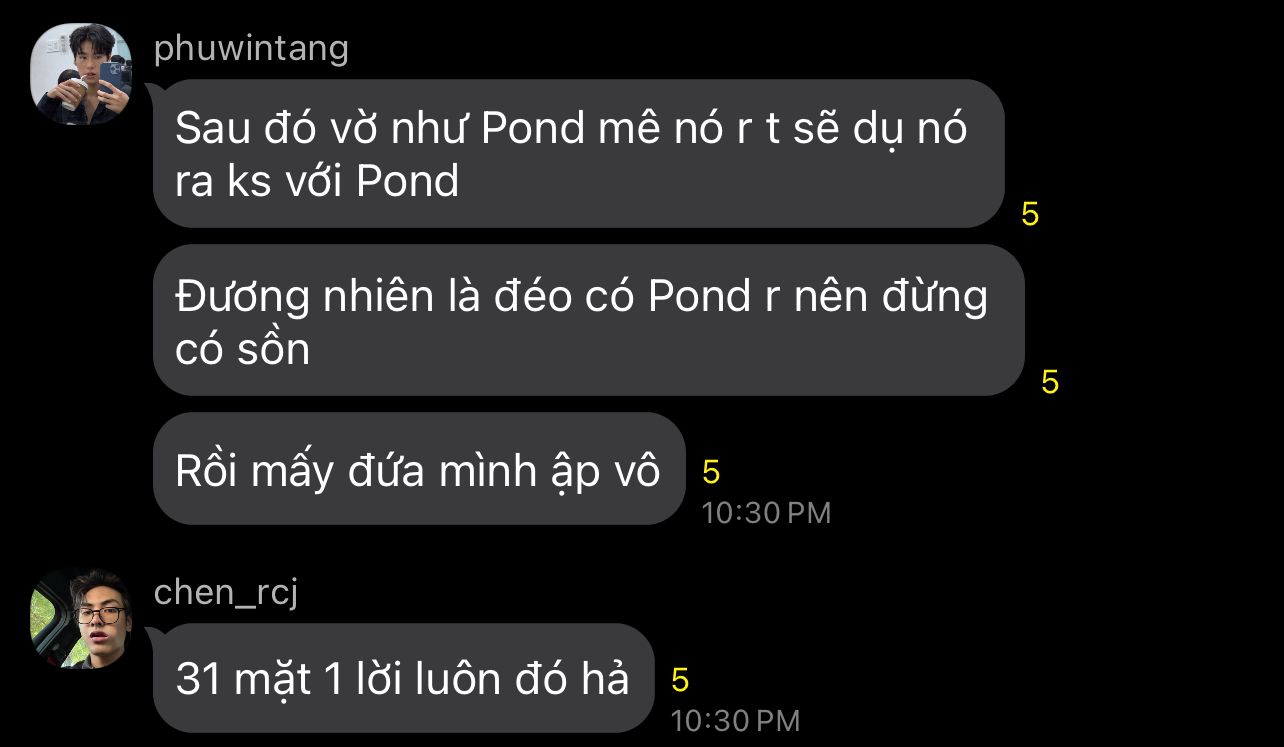
Task: Click the 10:30 PM timestamp under phuwintang's messages
Action: [766, 513]
